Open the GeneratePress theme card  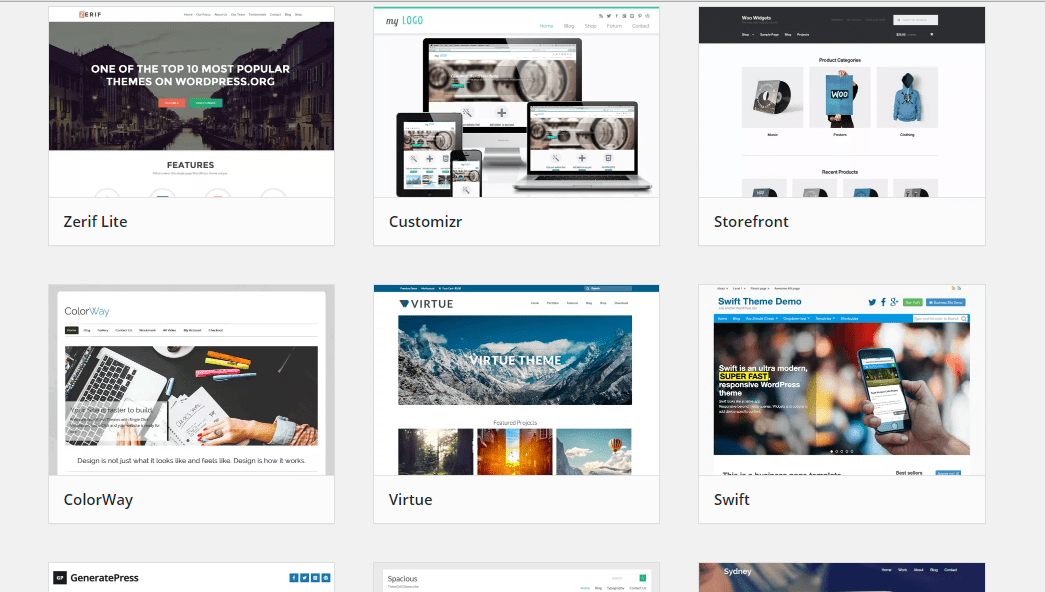point(191,577)
